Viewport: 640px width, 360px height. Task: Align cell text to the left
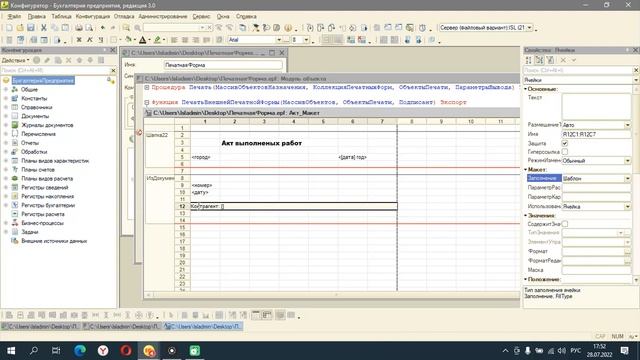pyautogui.click(x=174, y=40)
